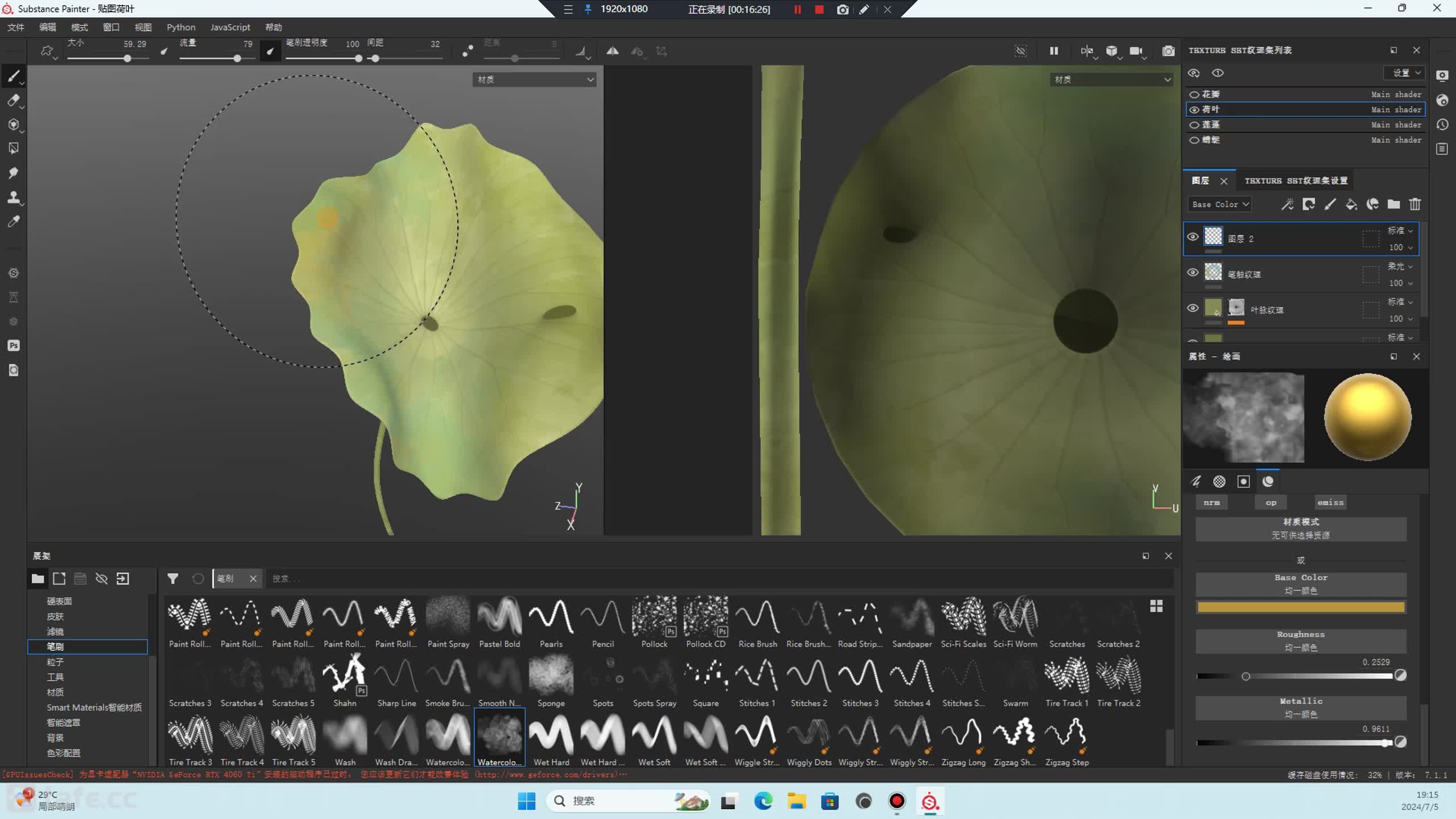Remove the 笔刷 filter tag
The height and width of the screenshot is (819, 1456).
pos(253,578)
